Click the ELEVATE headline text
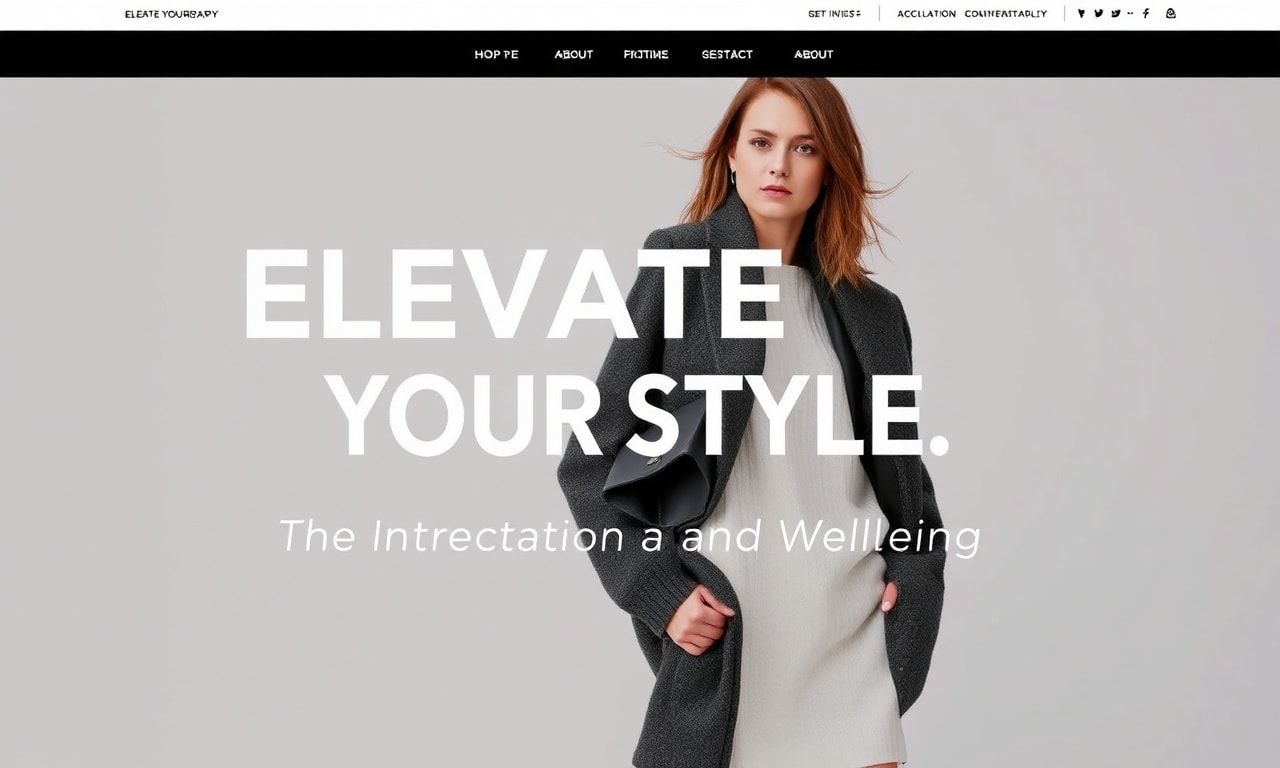Viewport: 1280px width, 768px height. [513, 294]
